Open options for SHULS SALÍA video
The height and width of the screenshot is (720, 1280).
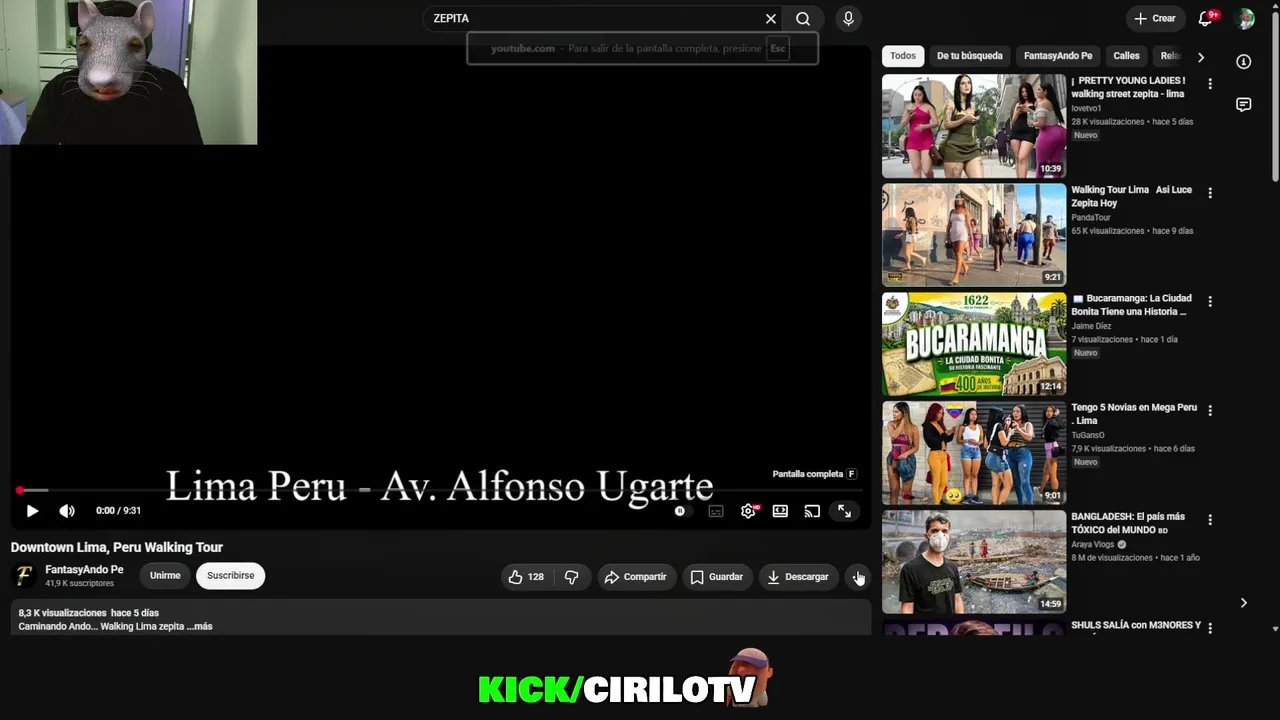coord(1210,628)
